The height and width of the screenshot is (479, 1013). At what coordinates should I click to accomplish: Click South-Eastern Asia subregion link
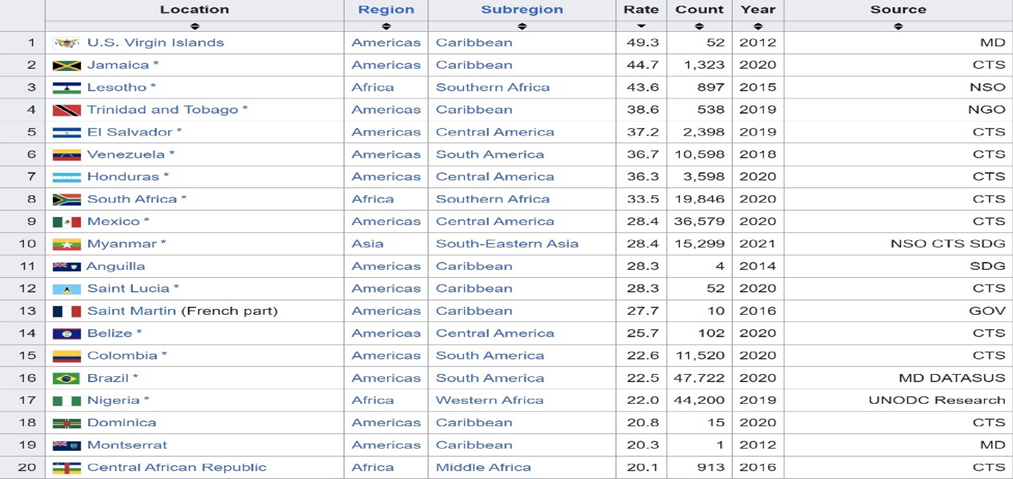pyautogui.click(x=507, y=244)
